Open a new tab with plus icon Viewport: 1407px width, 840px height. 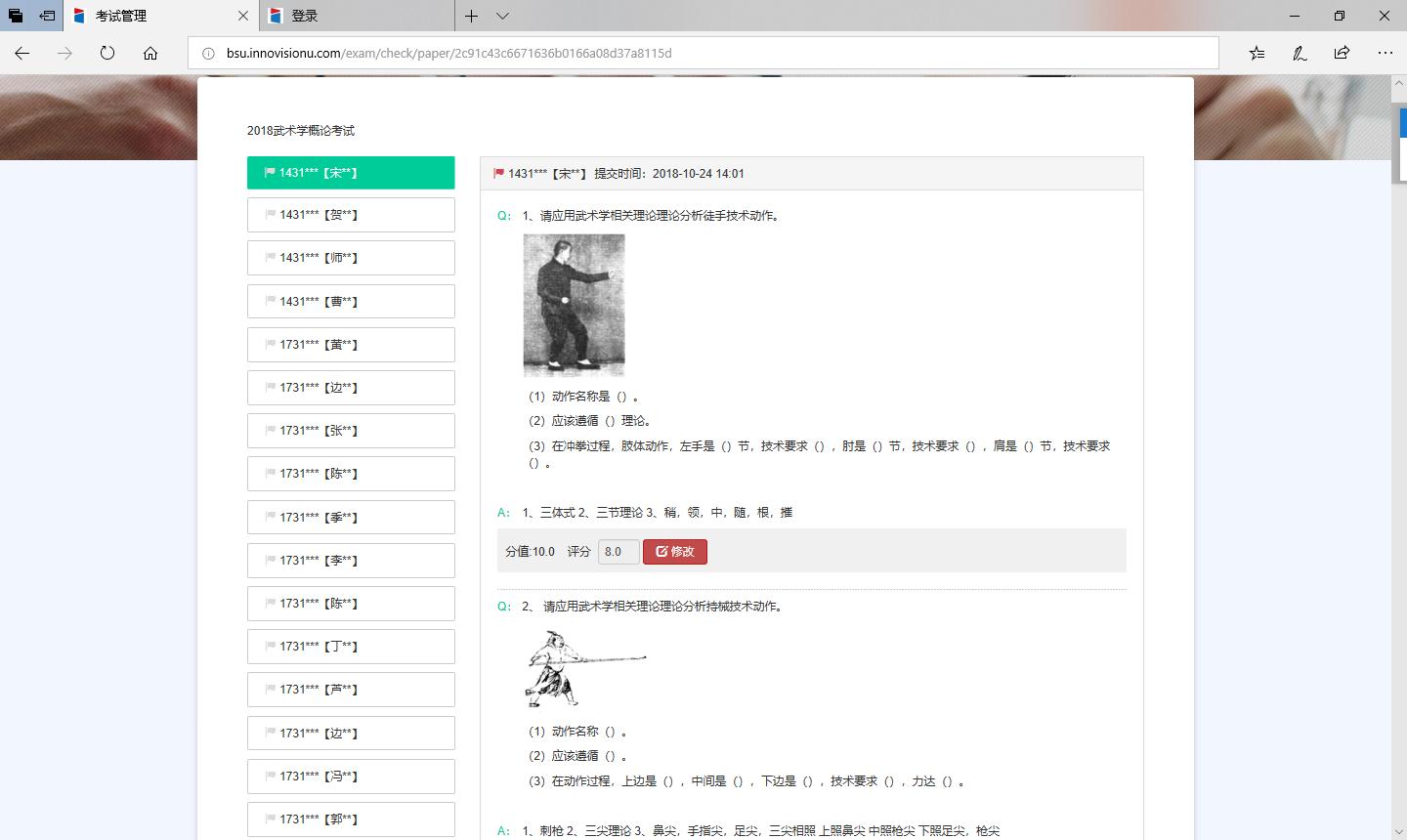471,16
